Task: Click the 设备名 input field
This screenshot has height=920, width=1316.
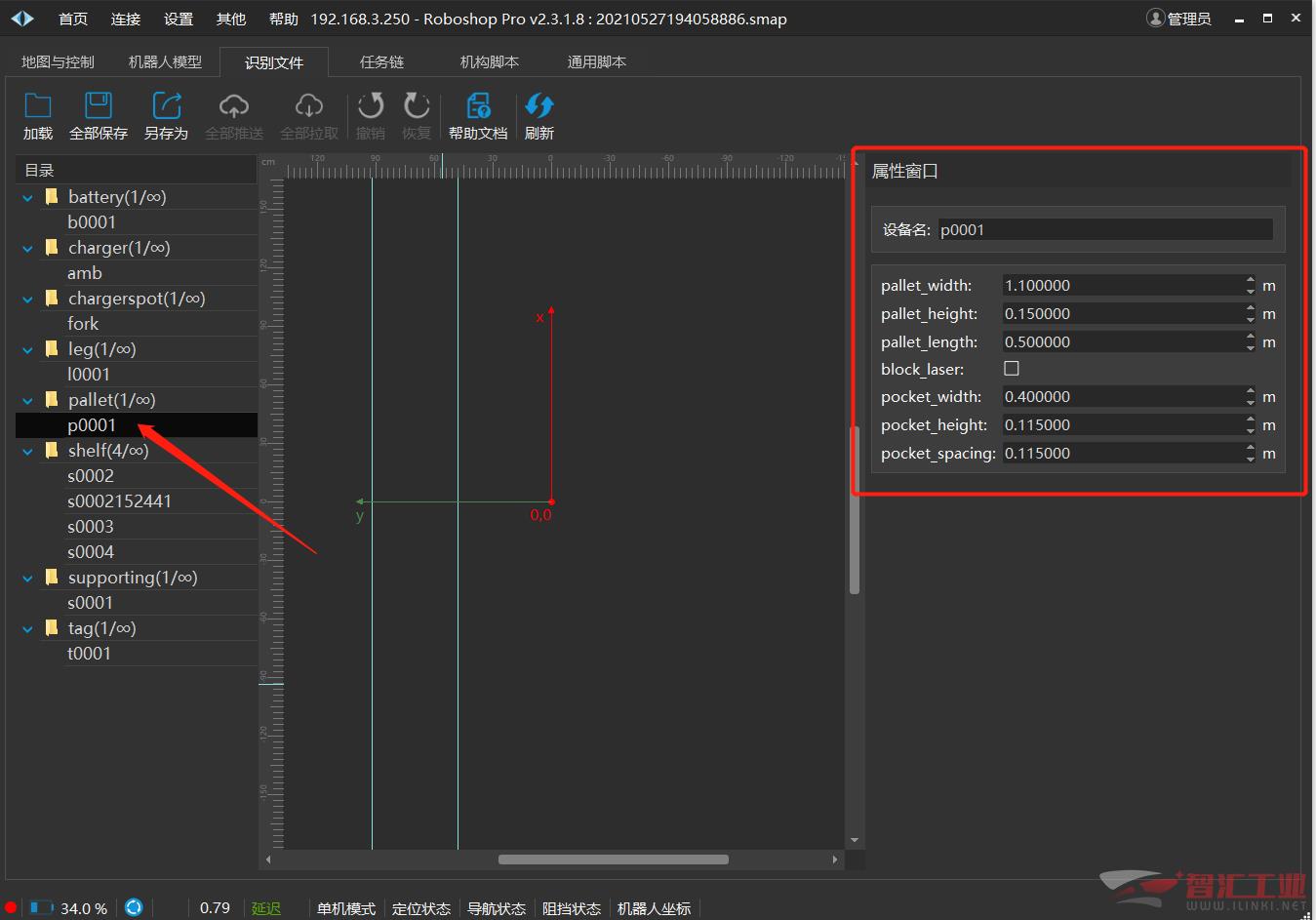Action: tap(1105, 229)
